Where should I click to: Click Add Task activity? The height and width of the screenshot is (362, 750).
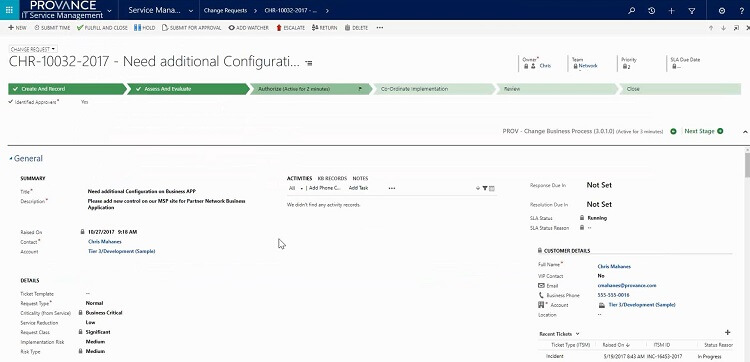click(358, 188)
